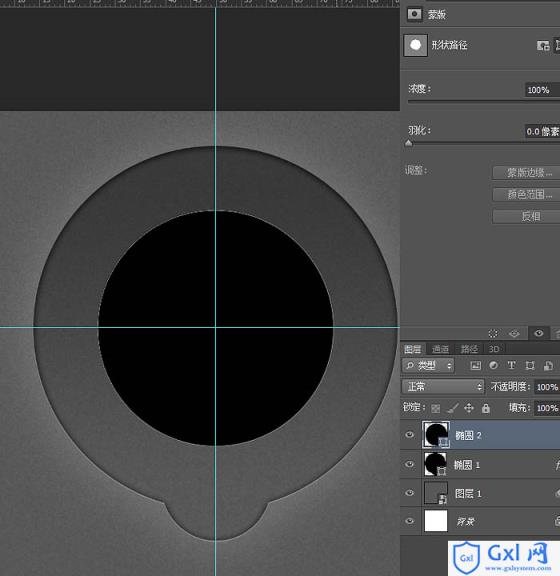The image size is (560, 576).
Task: Hide the 椭圆 2 layer
Action: (x=409, y=435)
